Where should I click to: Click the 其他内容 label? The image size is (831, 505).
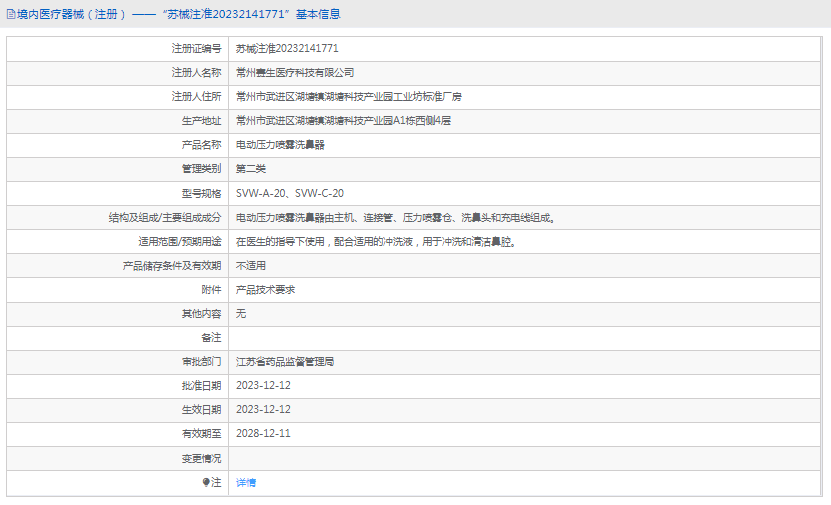(201, 314)
